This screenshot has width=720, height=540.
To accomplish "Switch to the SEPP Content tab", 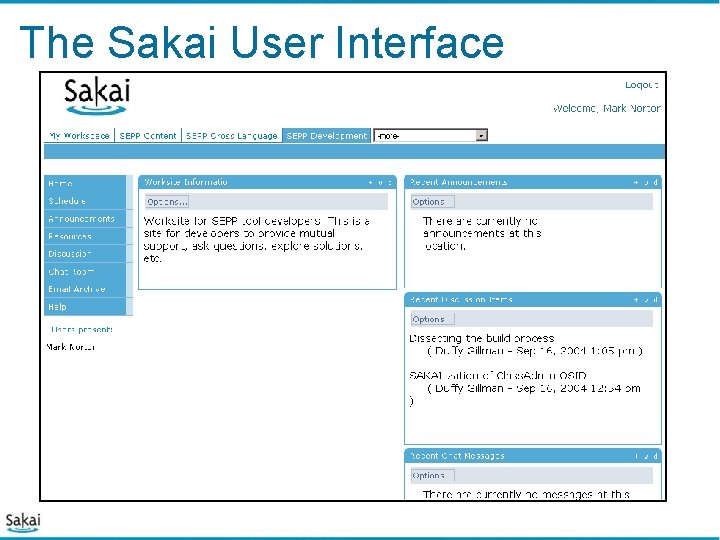I will pos(148,135).
